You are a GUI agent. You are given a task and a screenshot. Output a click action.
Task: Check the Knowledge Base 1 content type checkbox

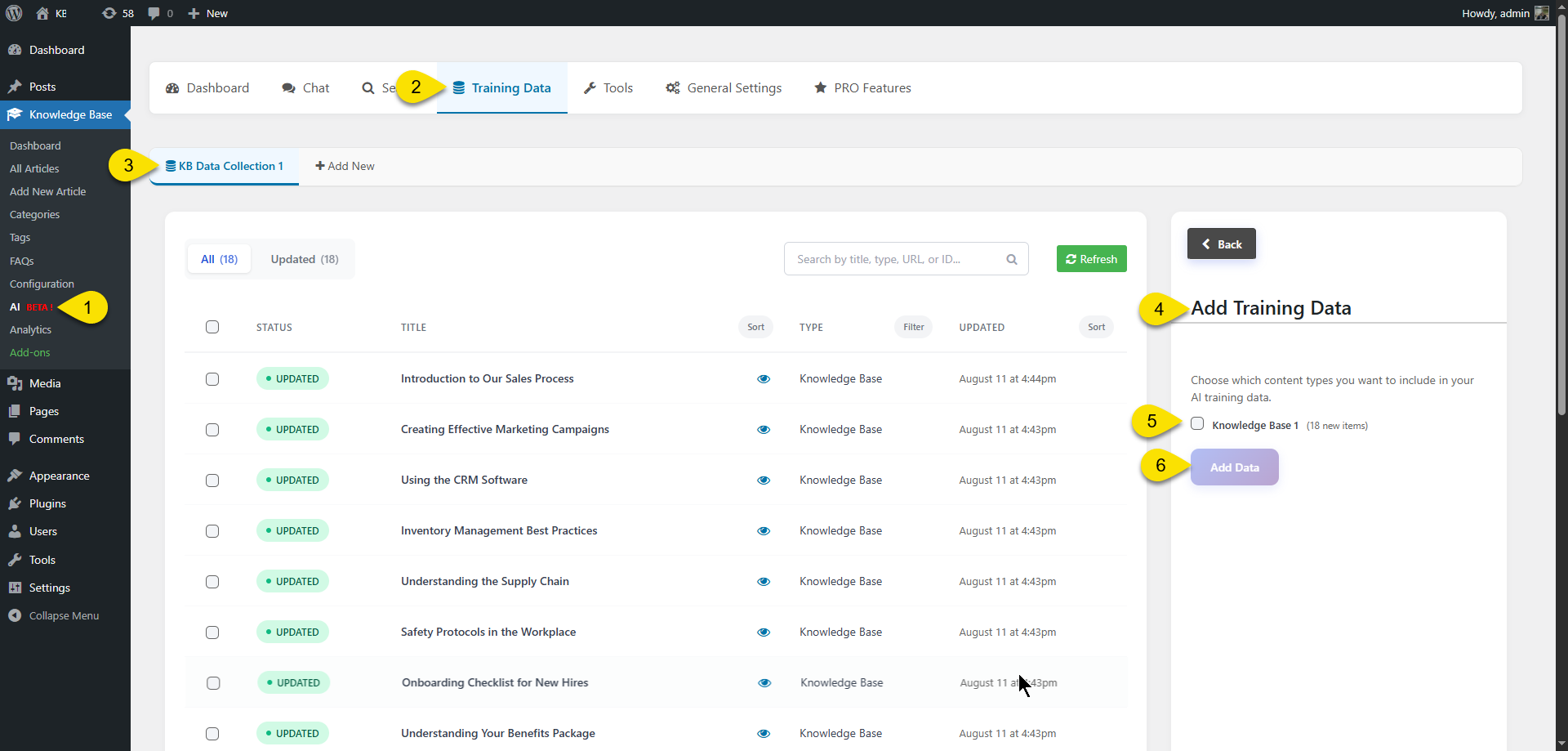(x=1197, y=423)
